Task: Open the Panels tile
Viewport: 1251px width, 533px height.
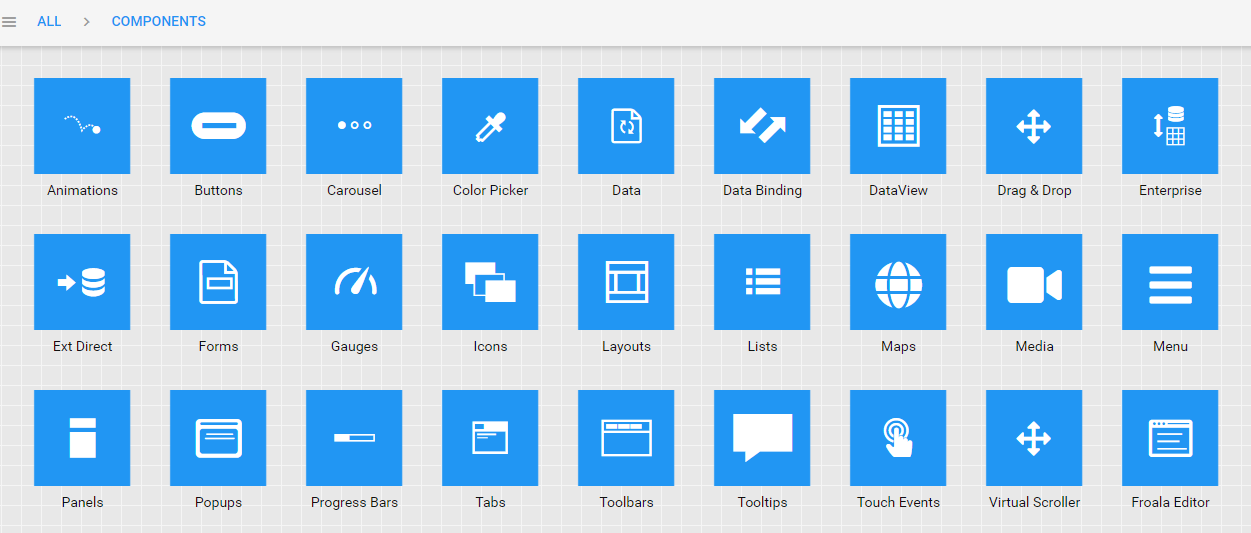Action: coord(82,438)
